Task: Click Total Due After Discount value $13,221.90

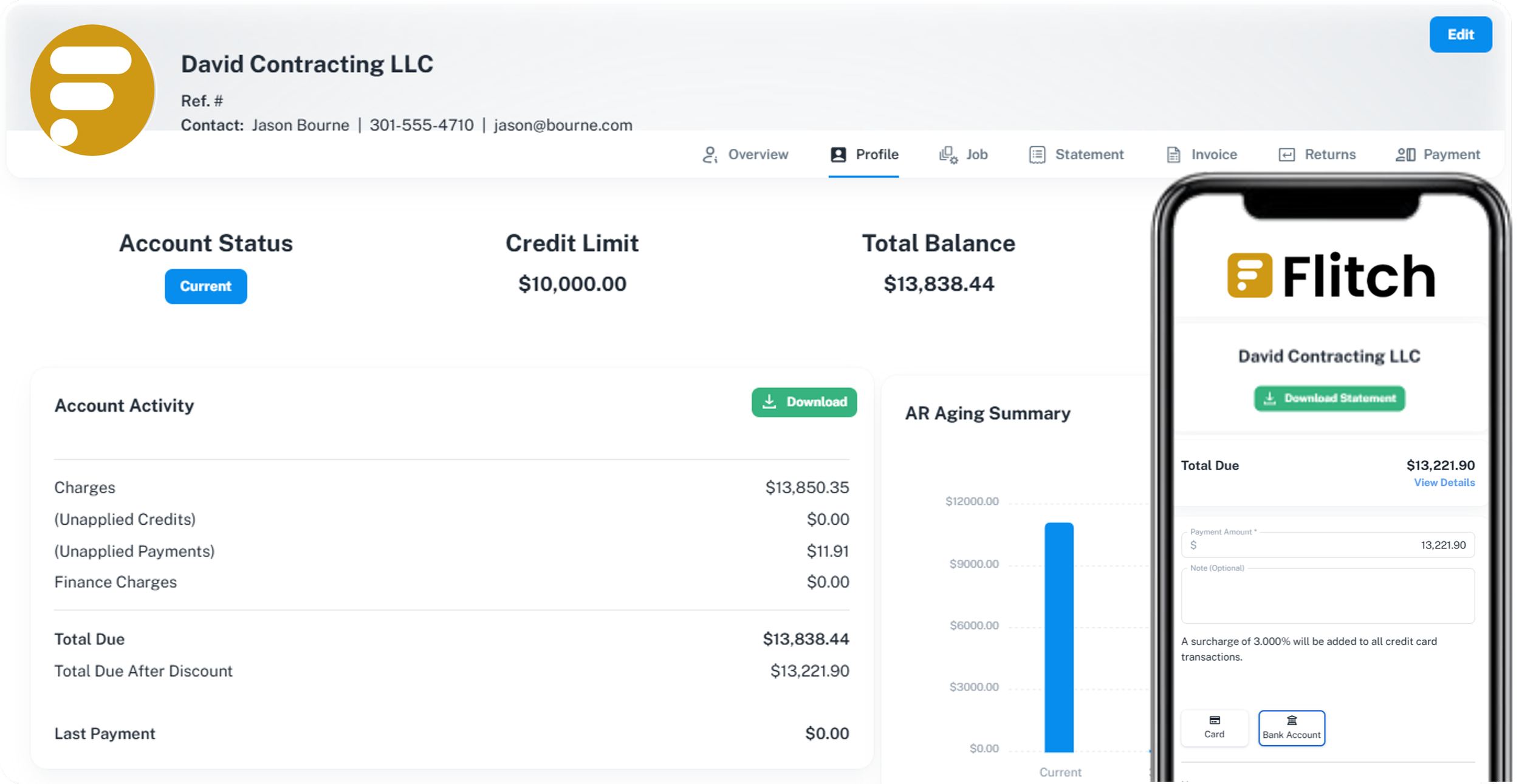Action: [809, 671]
